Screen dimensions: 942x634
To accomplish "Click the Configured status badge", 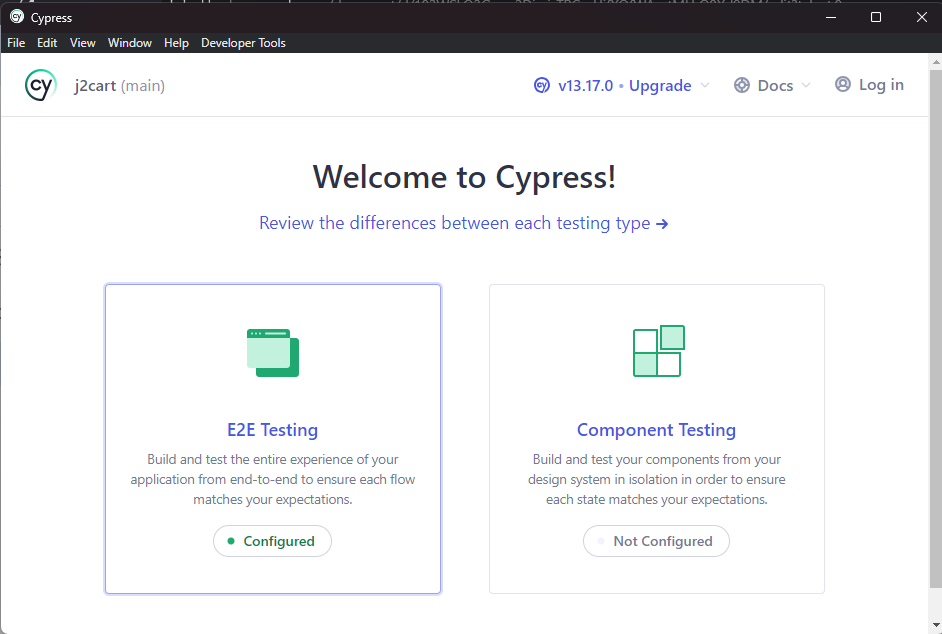I will click(x=272, y=541).
